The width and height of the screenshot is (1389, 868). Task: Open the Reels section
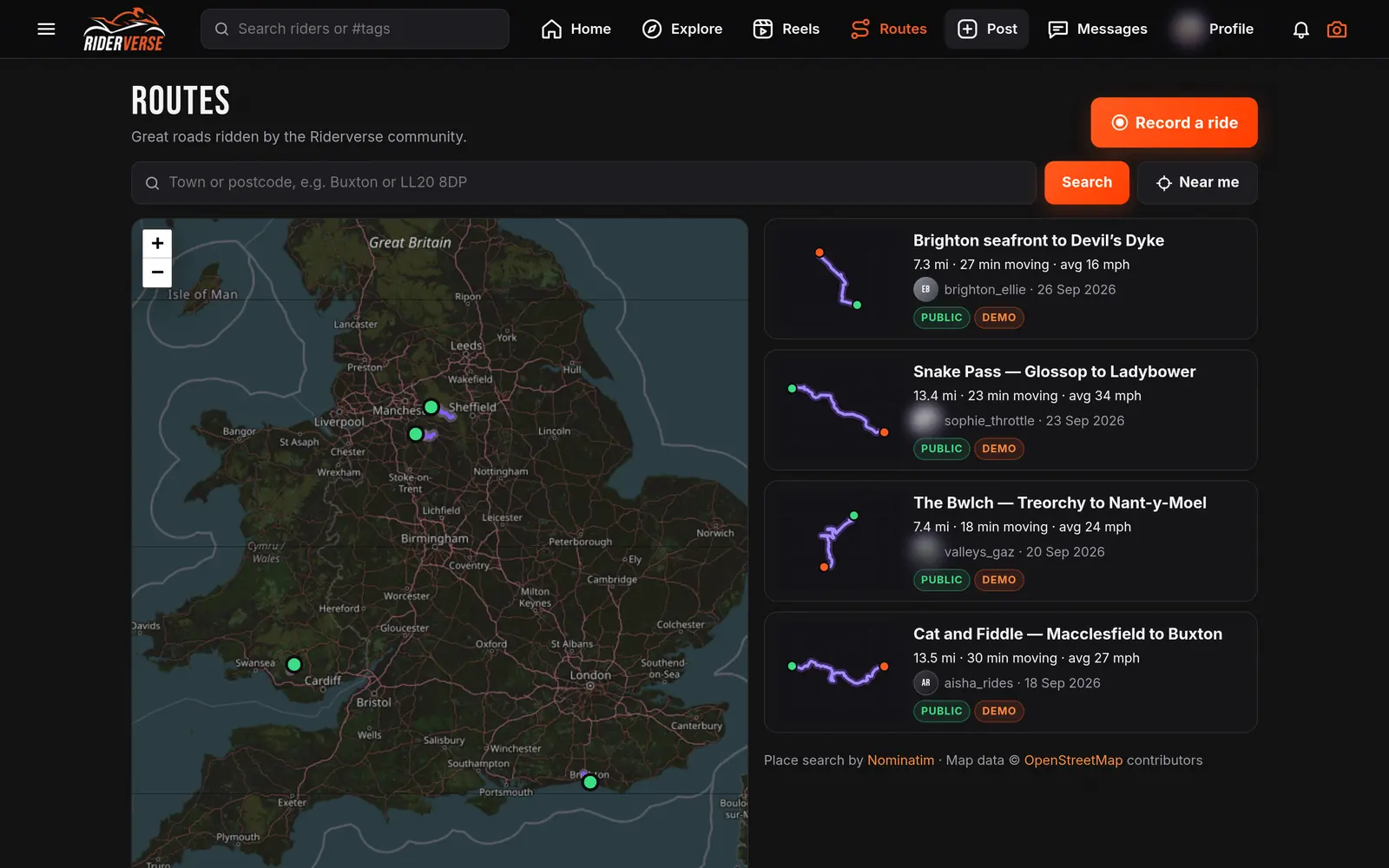[x=787, y=30]
